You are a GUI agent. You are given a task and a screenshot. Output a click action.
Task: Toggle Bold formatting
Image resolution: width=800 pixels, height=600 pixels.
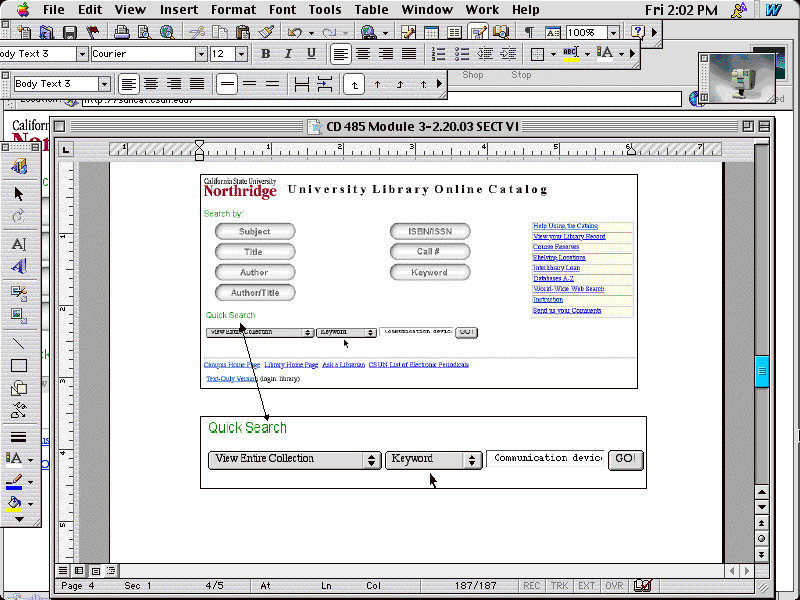click(265, 54)
